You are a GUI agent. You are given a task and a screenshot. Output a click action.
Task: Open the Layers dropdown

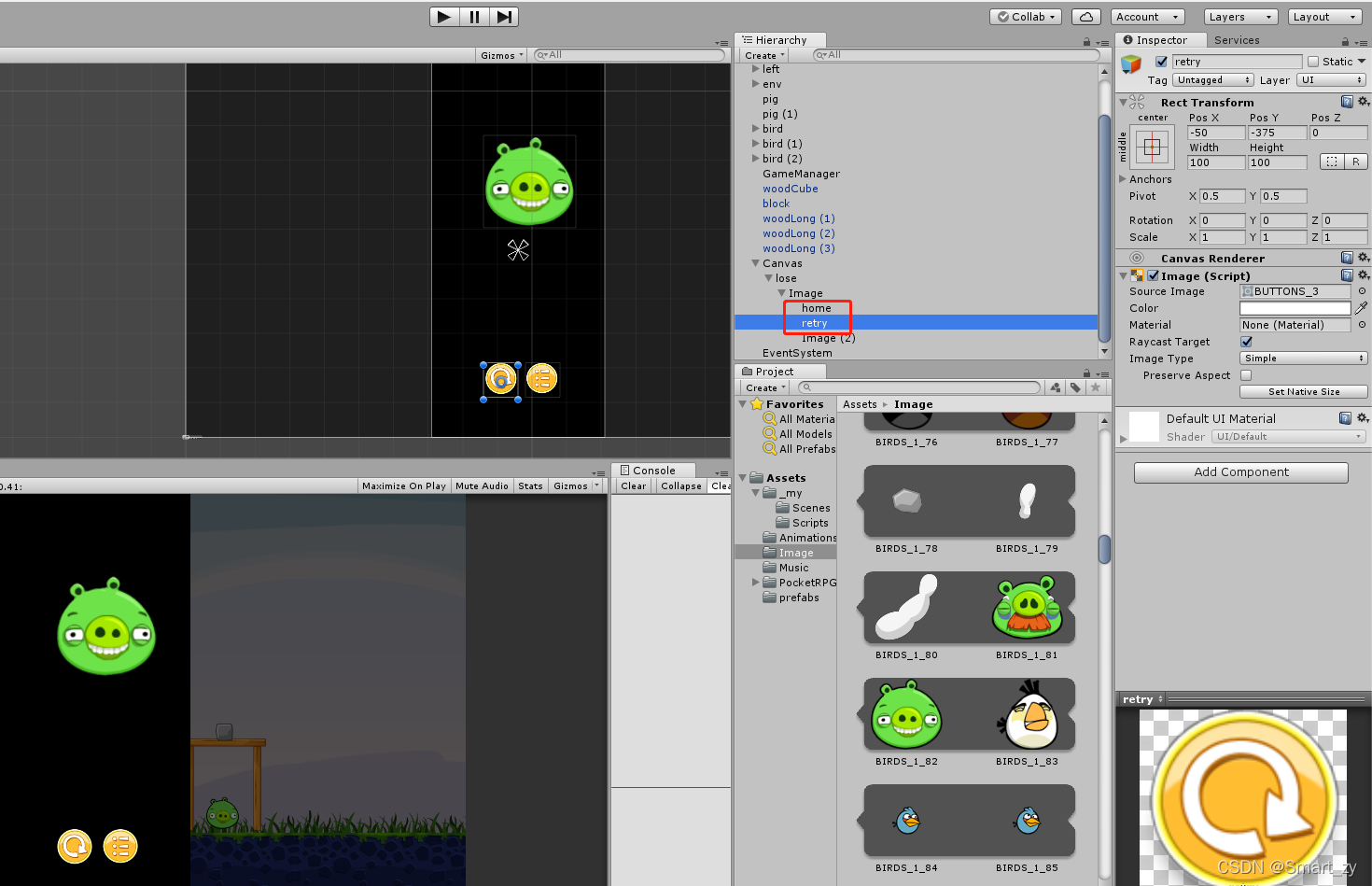point(1240,17)
